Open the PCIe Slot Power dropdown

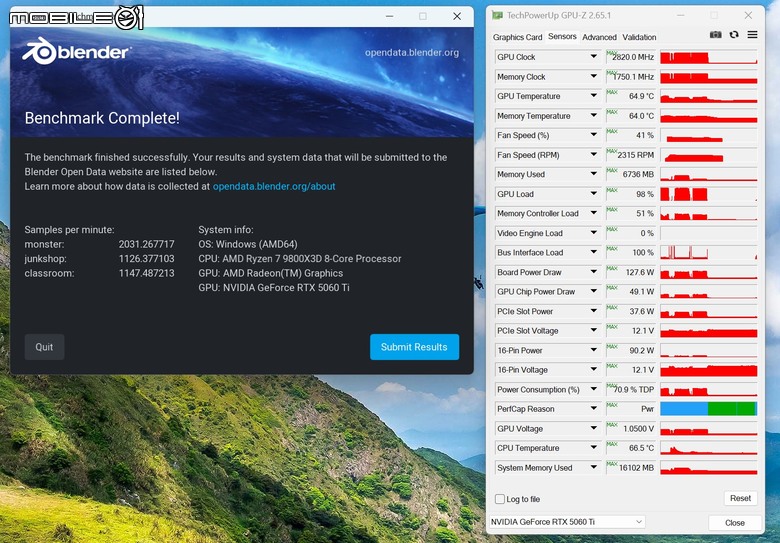click(x=593, y=311)
